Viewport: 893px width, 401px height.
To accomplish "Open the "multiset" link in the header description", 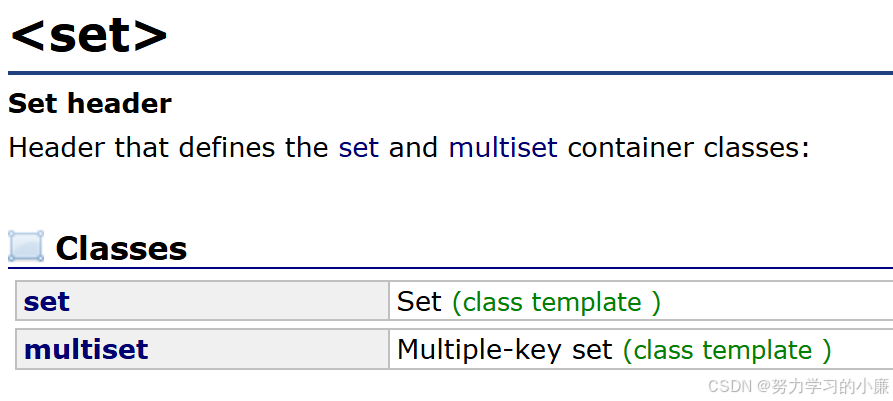I will click(503, 148).
